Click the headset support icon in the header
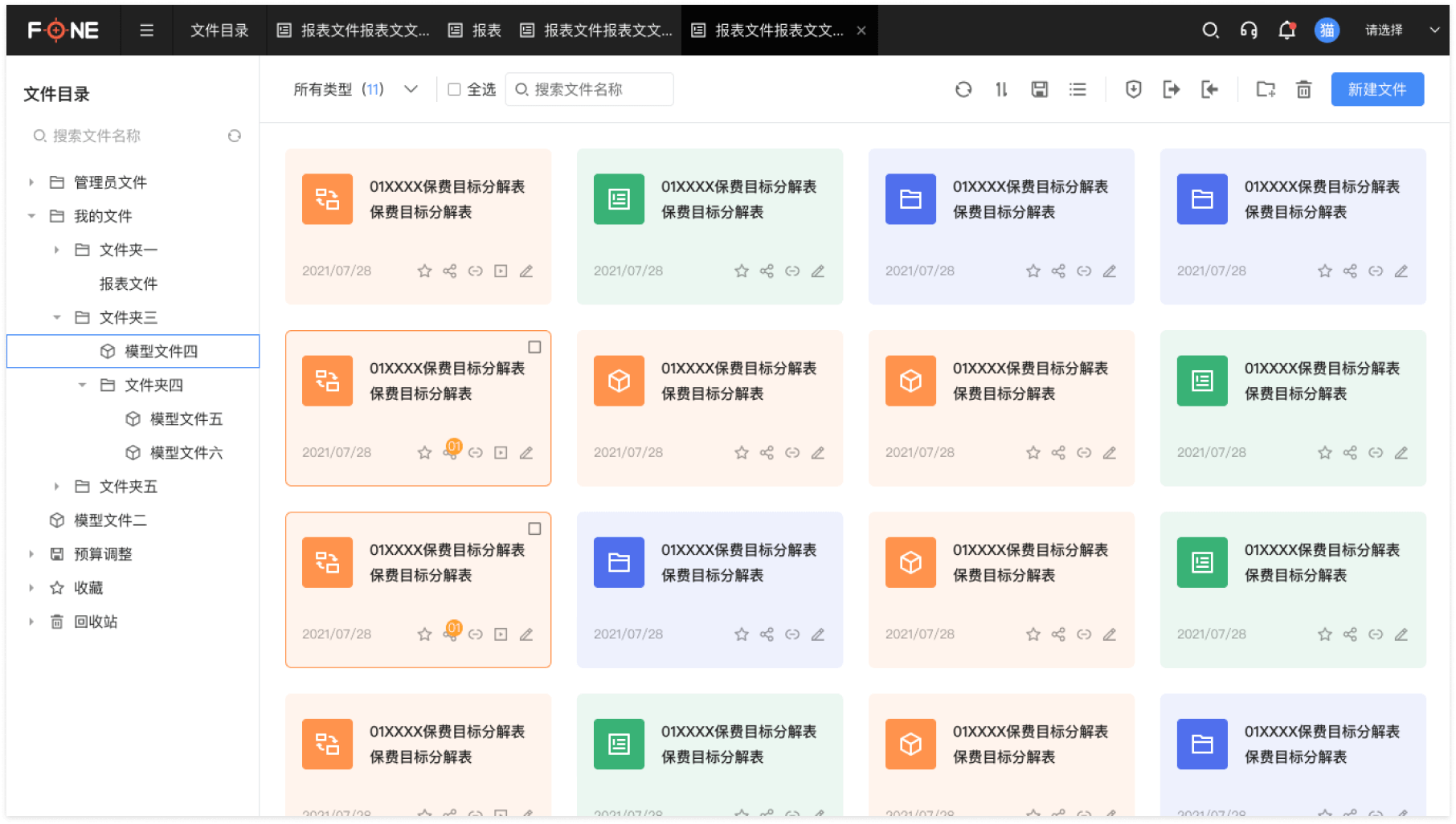The image size is (1456, 824). [1249, 31]
